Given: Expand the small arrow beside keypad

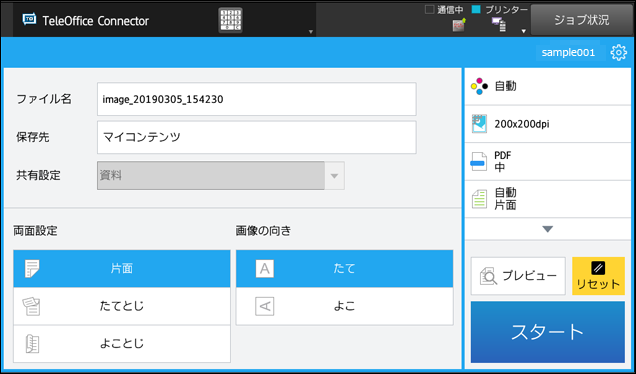Looking at the screenshot, I should click(x=311, y=32).
